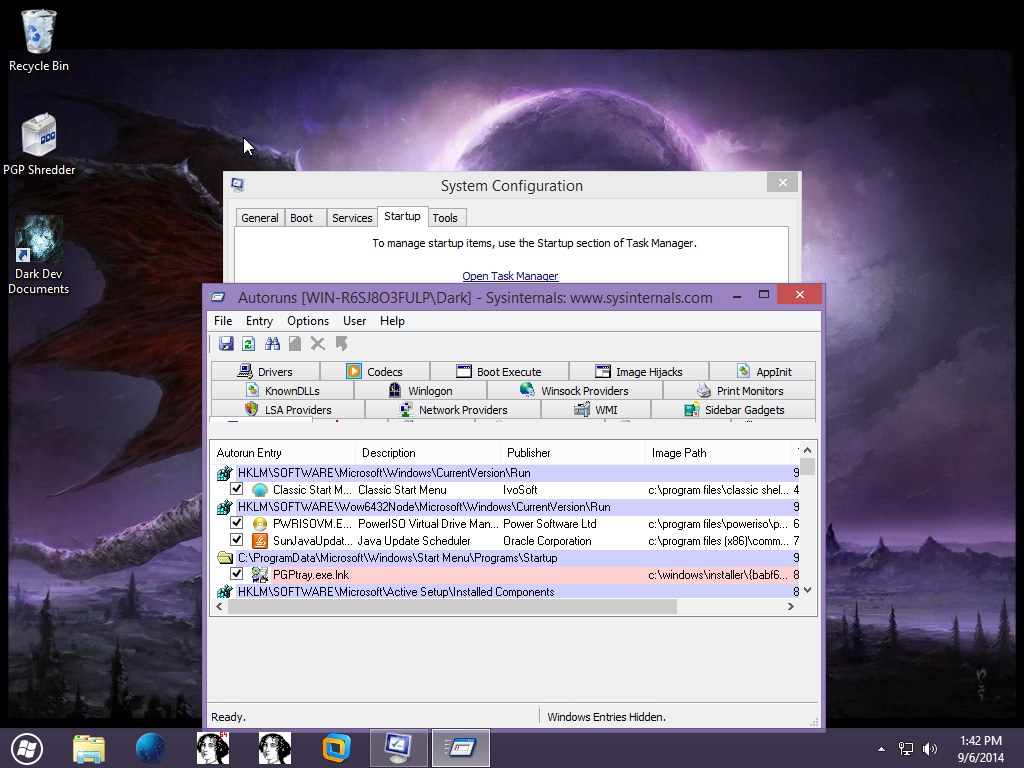Screen dimensions: 1024x768
Task: Click the PGPtray entry icon
Action: tap(260, 575)
